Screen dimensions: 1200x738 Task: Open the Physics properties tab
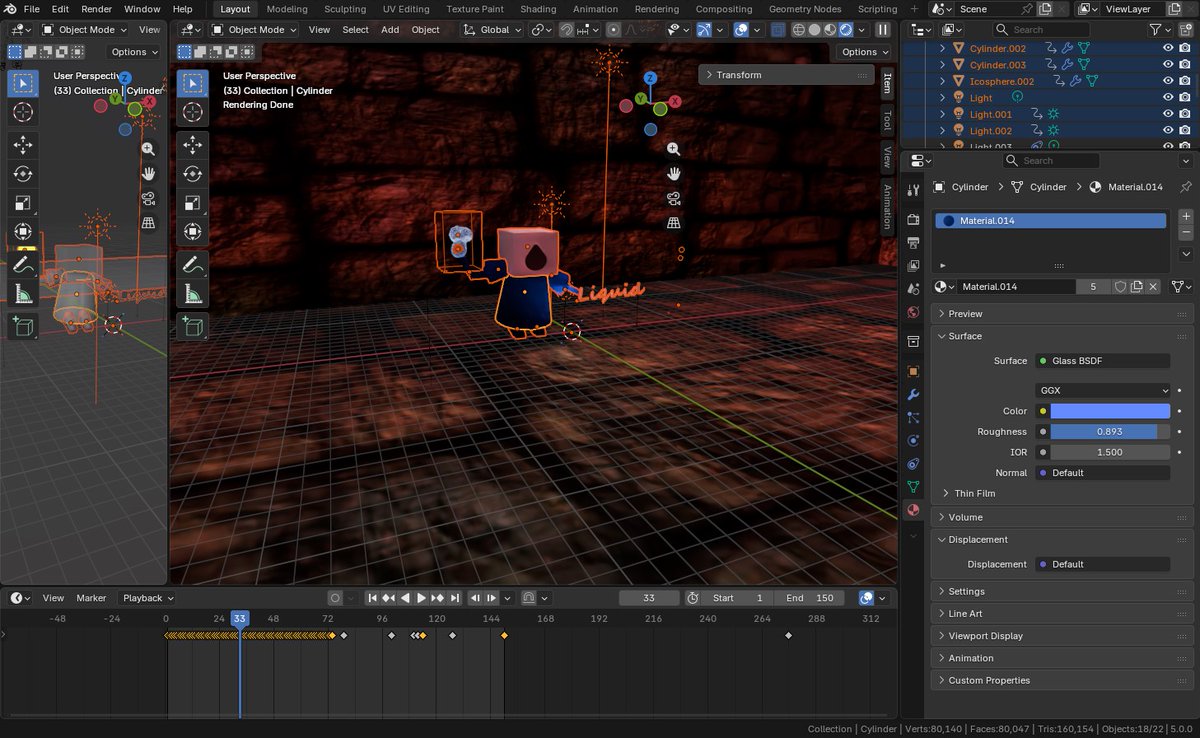click(913, 441)
